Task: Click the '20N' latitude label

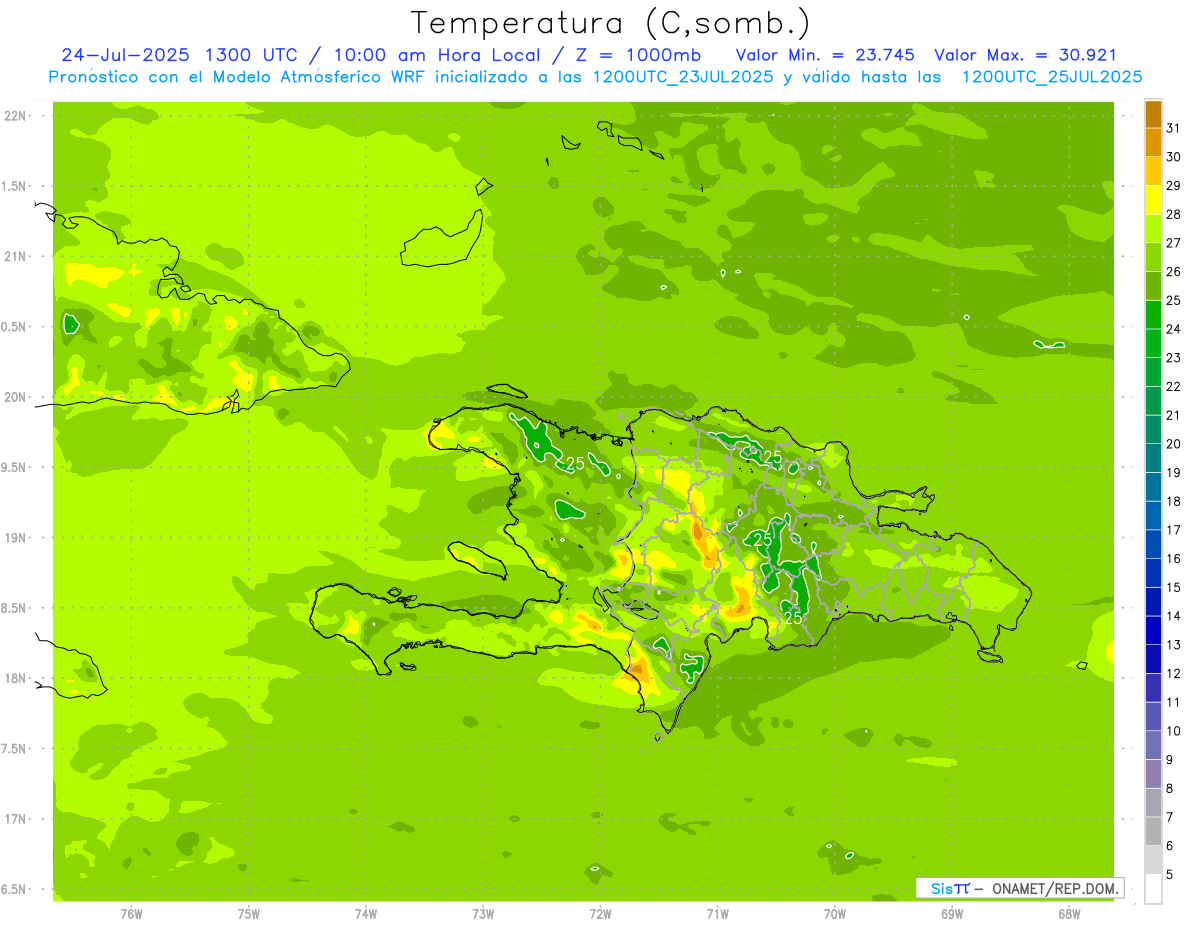Action: tap(15, 398)
